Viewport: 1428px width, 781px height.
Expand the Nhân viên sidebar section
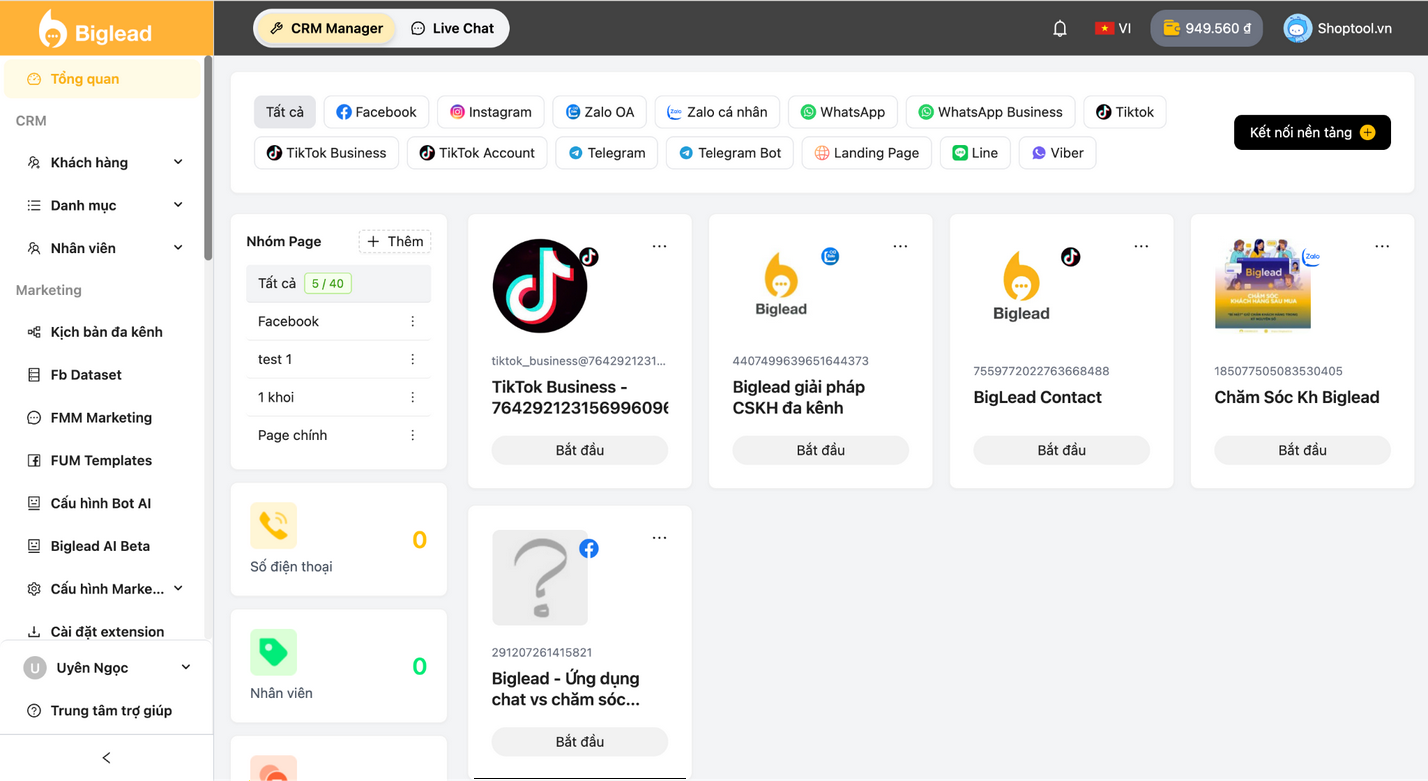[104, 248]
